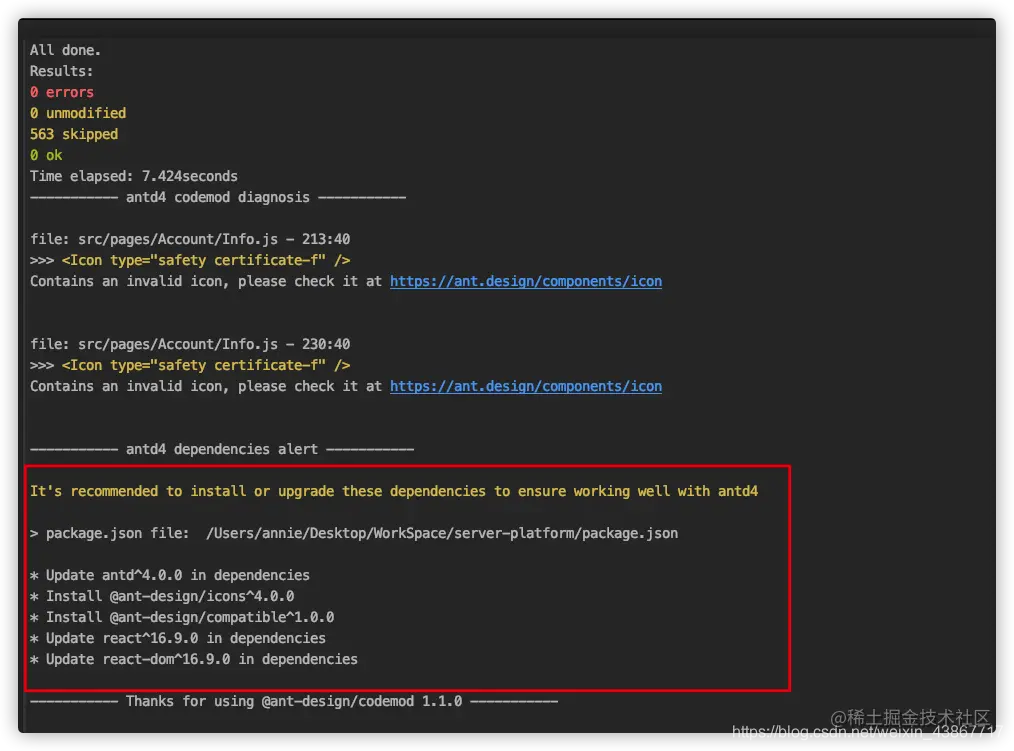Click the 'All done.' line
Viewport: 1014px width, 751px height.
pos(65,50)
